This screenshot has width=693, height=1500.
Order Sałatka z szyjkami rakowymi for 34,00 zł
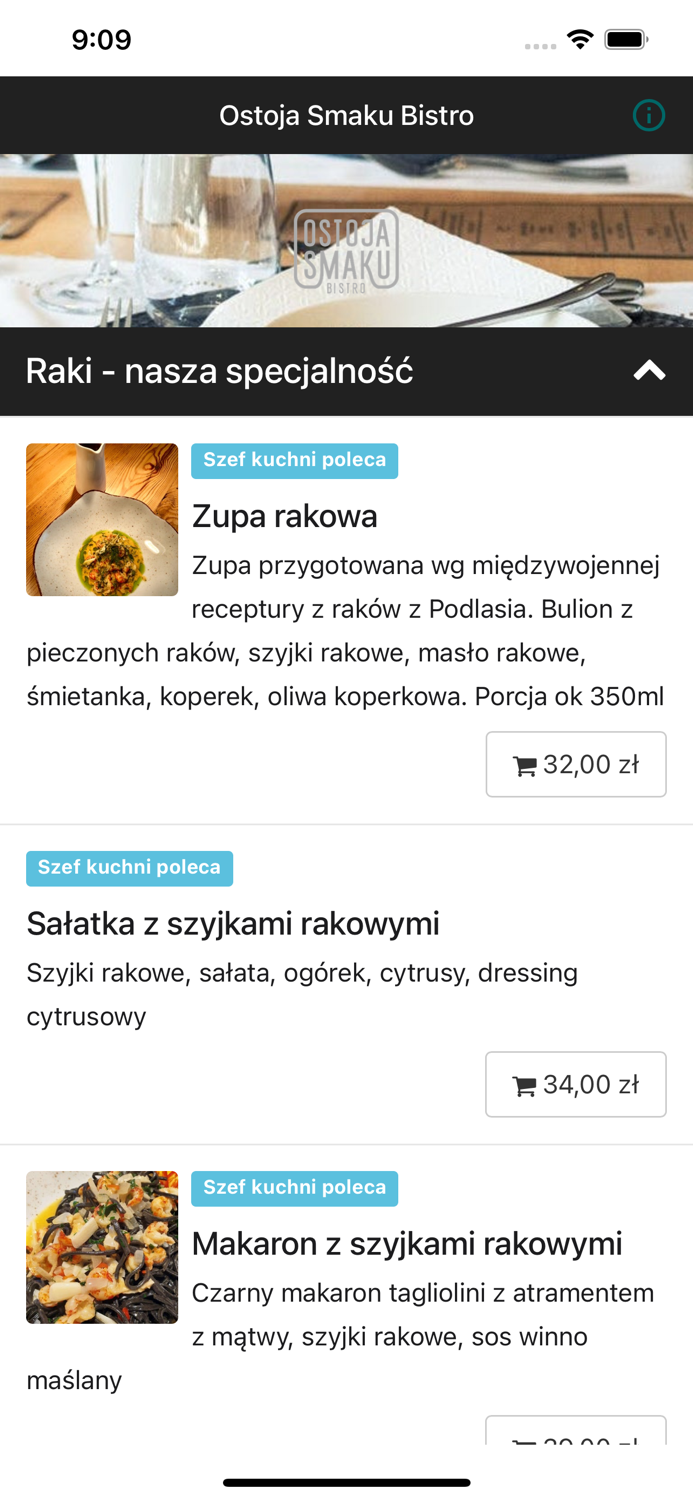[576, 1084]
